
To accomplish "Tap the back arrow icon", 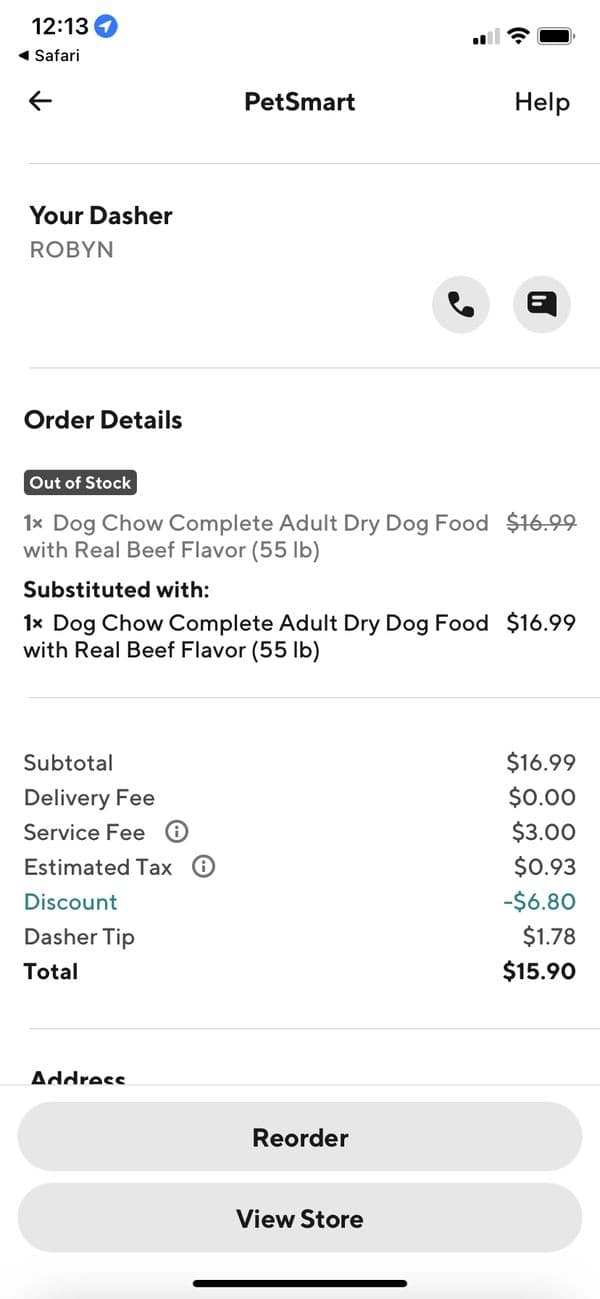I will tap(40, 101).
